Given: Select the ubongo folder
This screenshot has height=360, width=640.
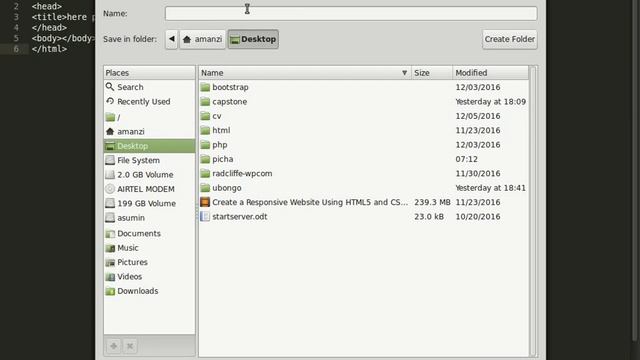Looking at the screenshot, I should [x=364, y=188].
